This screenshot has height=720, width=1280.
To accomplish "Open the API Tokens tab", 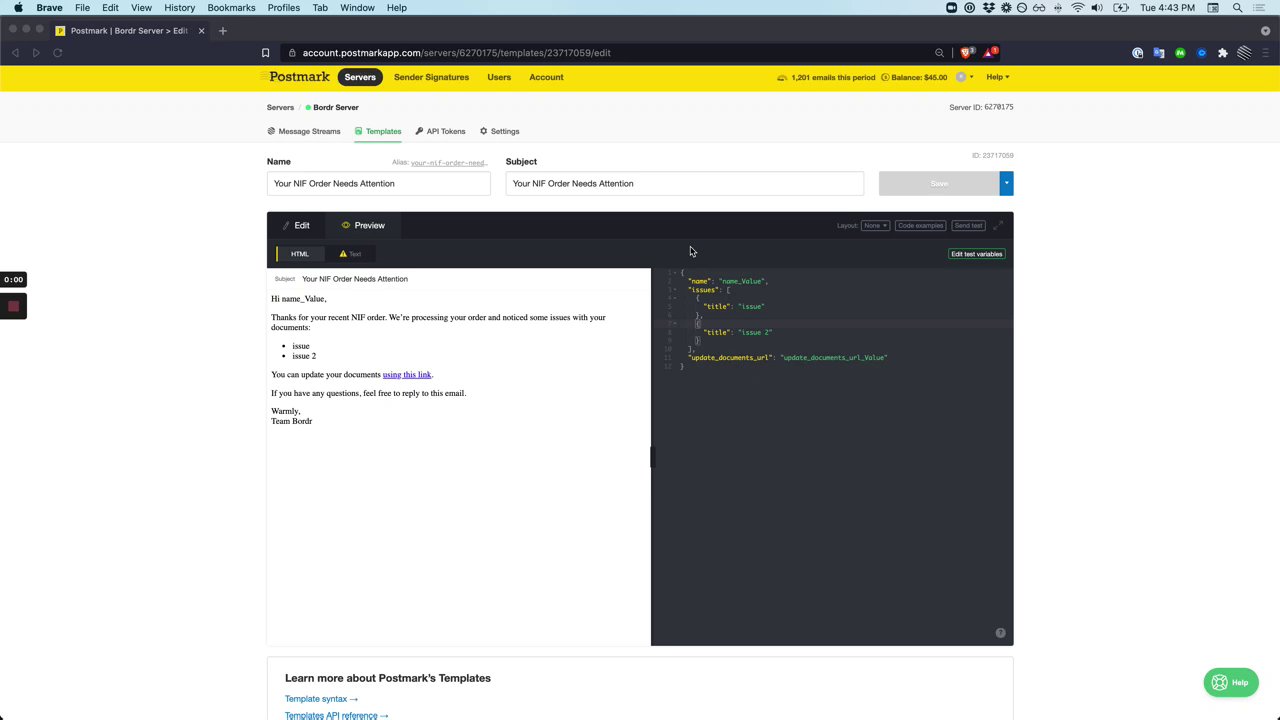I will pyautogui.click(x=440, y=131).
